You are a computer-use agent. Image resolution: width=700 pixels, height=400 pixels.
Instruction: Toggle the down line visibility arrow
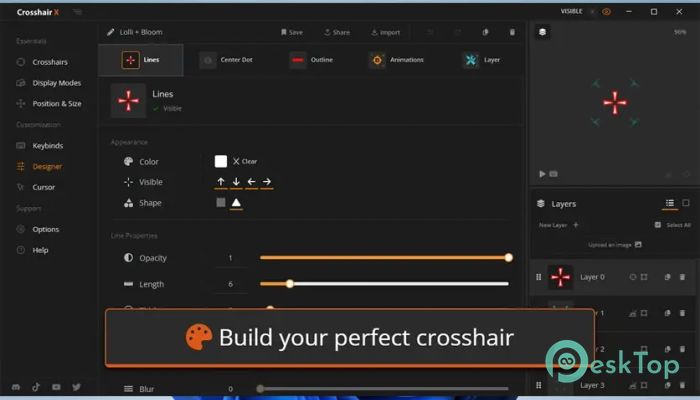pos(236,182)
